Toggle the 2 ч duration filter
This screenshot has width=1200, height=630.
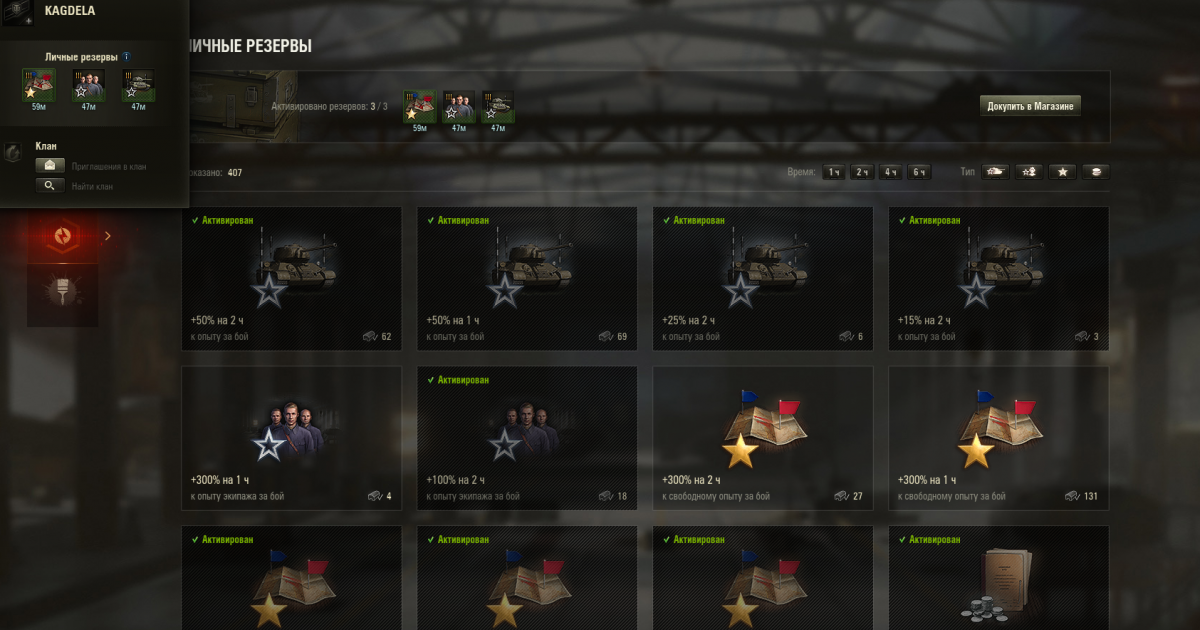pyautogui.click(x=862, y=172)
